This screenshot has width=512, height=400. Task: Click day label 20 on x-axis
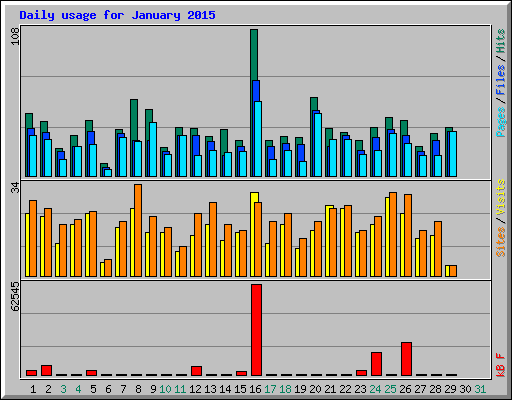coord(315,389)
